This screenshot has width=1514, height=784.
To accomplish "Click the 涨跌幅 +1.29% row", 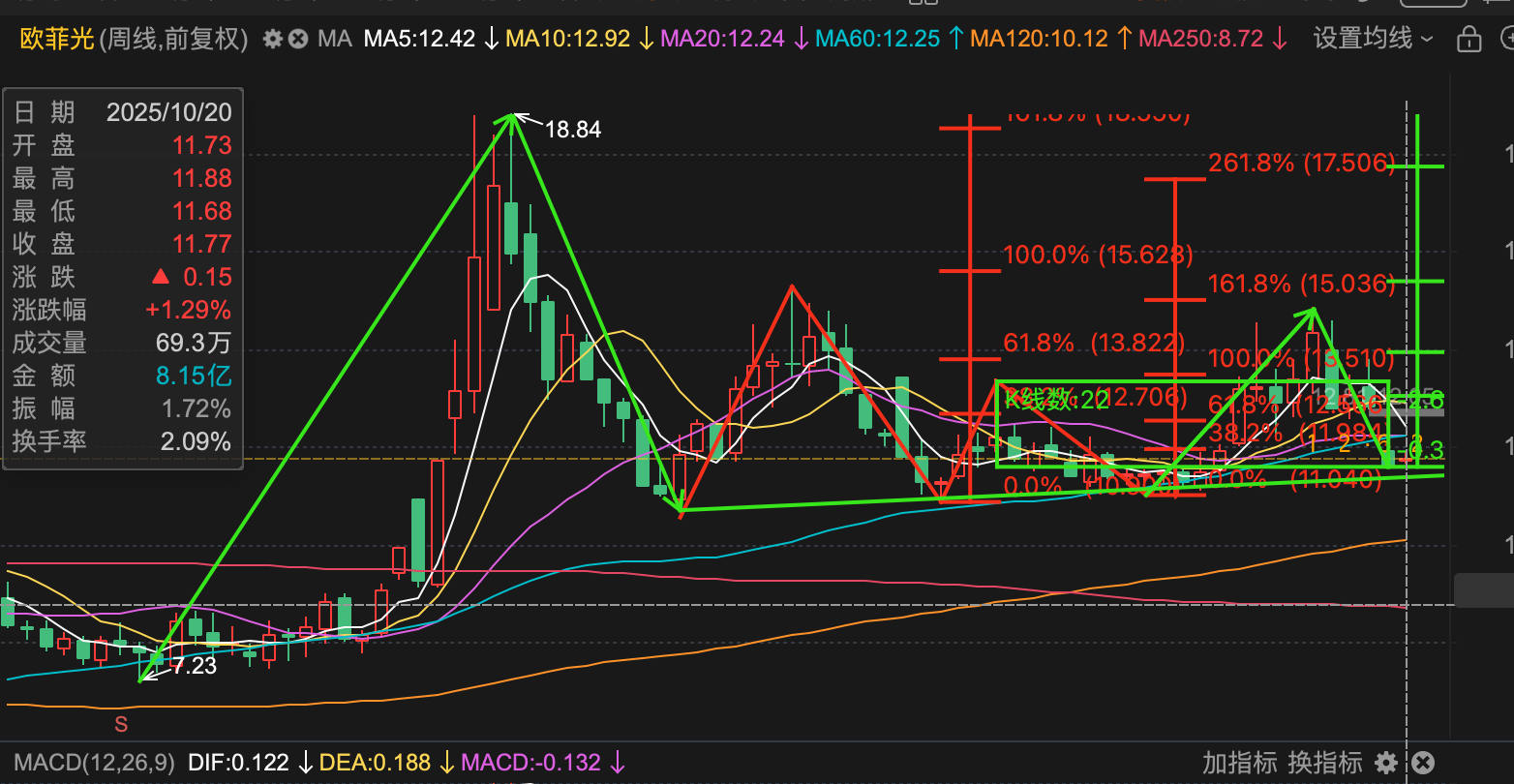I will pos(122,310).
